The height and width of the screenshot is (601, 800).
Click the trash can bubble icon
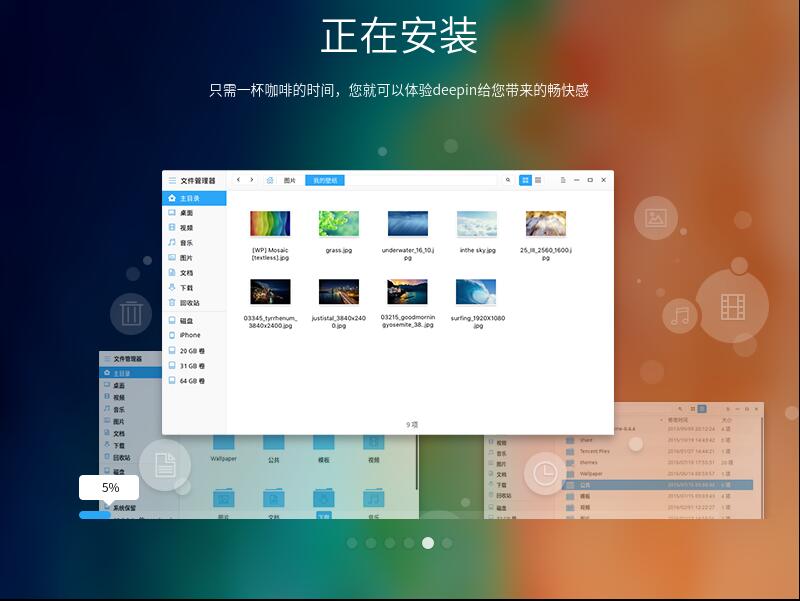131,313
